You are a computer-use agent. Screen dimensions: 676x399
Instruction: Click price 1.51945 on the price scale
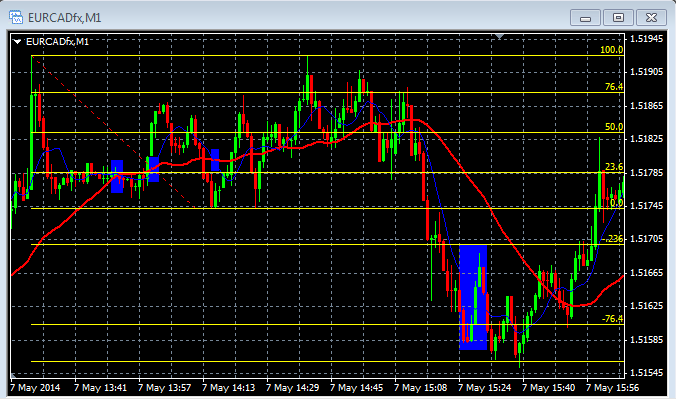tap(646, 39)
